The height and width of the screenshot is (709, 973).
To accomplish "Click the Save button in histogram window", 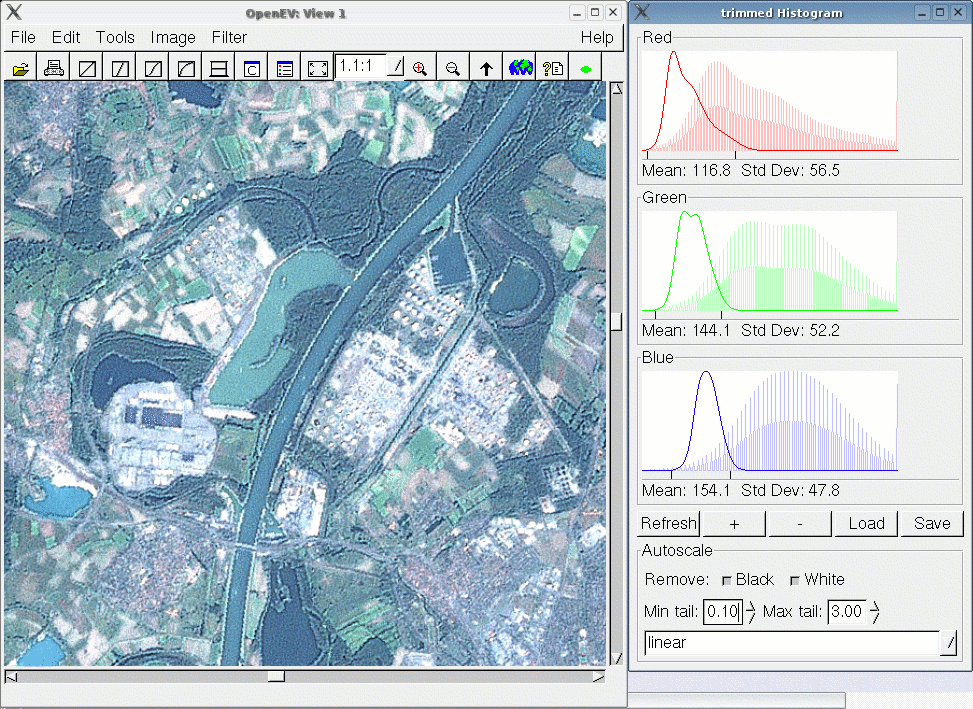I will point(932,523).
